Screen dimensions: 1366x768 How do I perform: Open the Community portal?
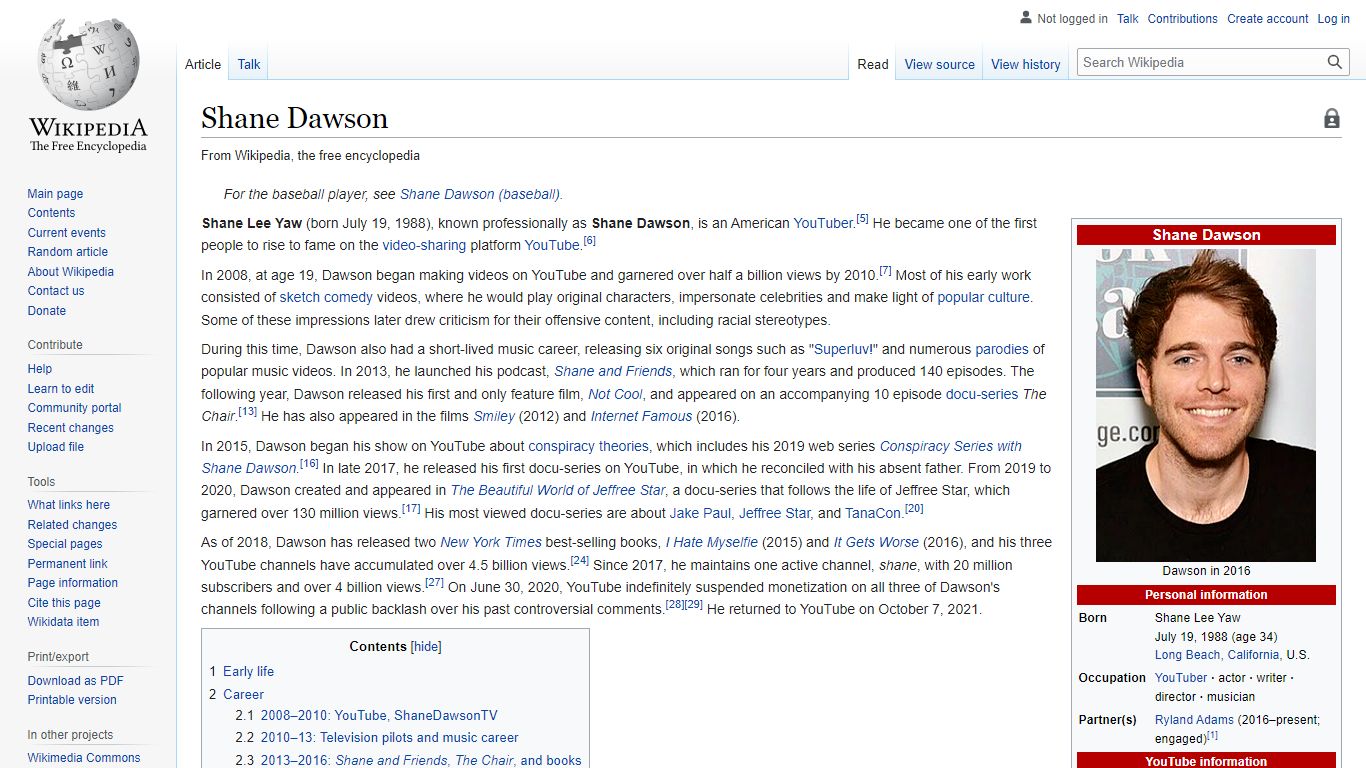(x=74, y=408)
